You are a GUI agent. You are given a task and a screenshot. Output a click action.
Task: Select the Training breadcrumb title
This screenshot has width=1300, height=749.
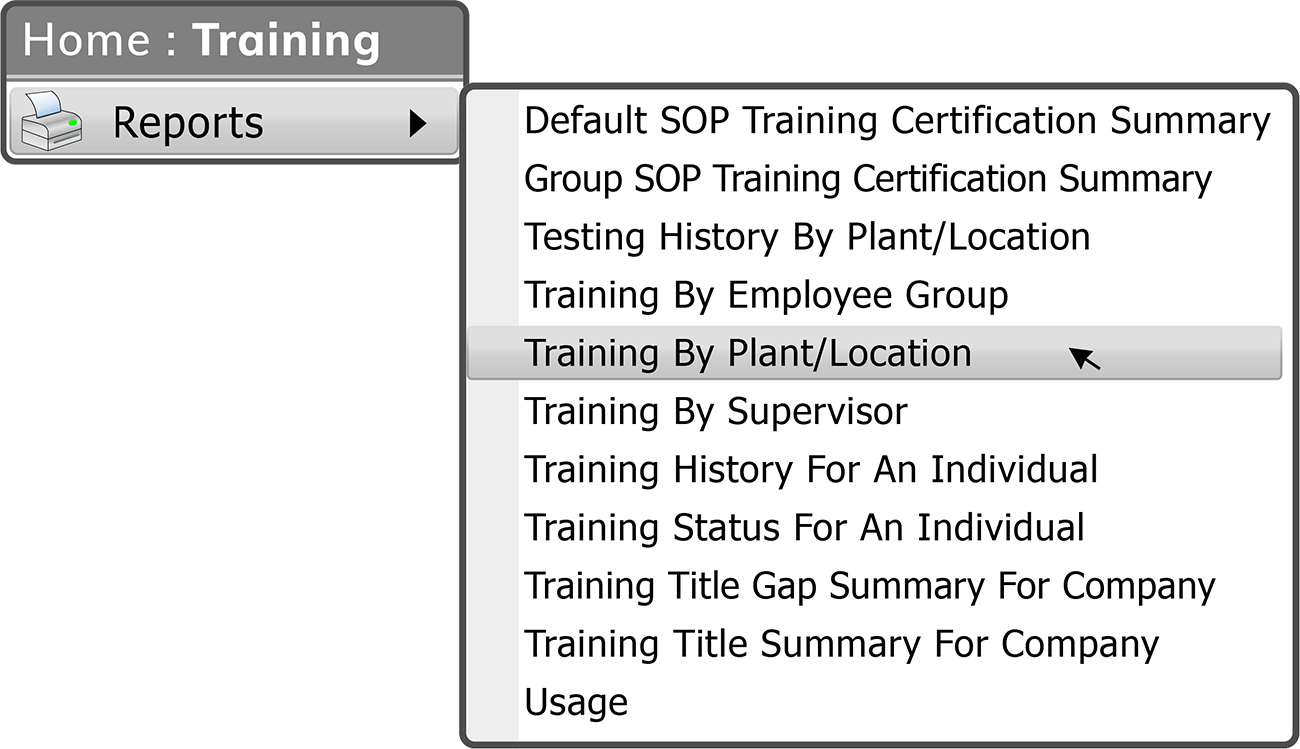(286, 41)
